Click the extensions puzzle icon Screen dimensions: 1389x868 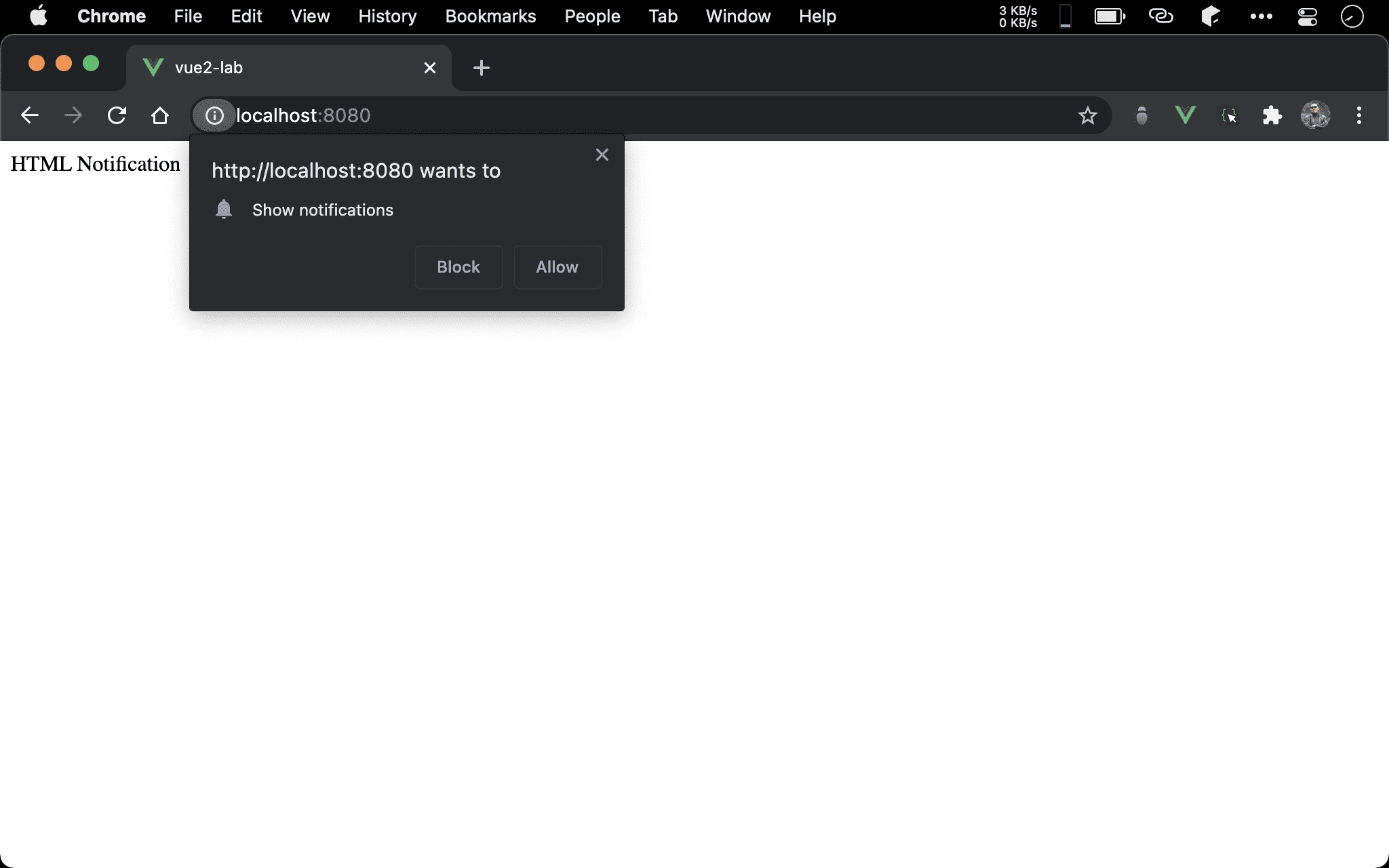pos(1272,115)
